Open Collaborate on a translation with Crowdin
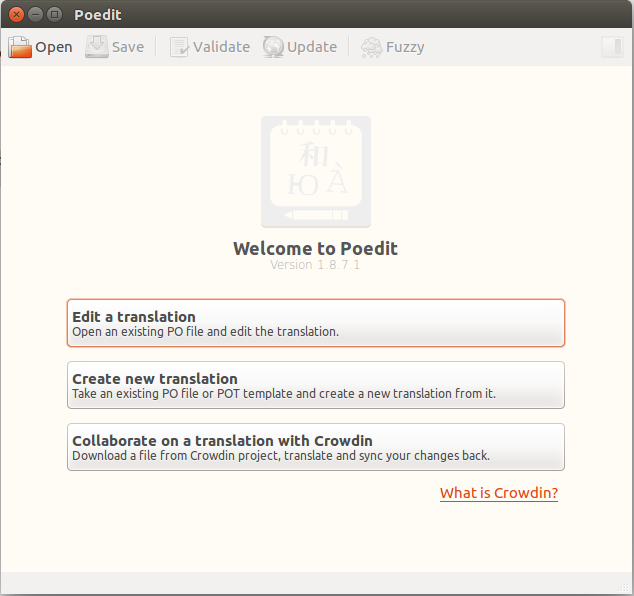 tap(315, 447)
